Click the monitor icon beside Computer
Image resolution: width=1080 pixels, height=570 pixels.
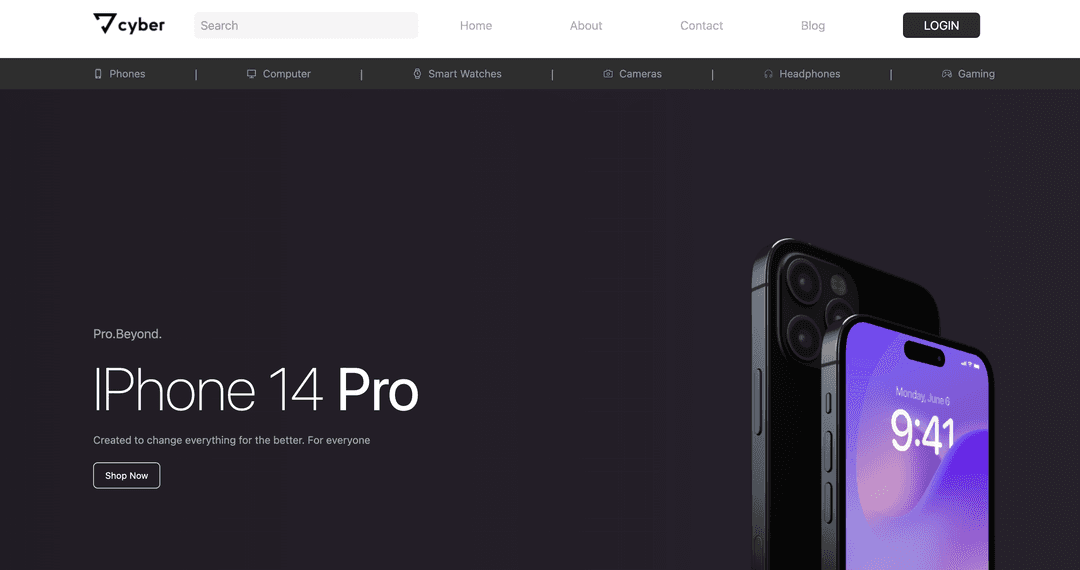[x=251, y=74]
